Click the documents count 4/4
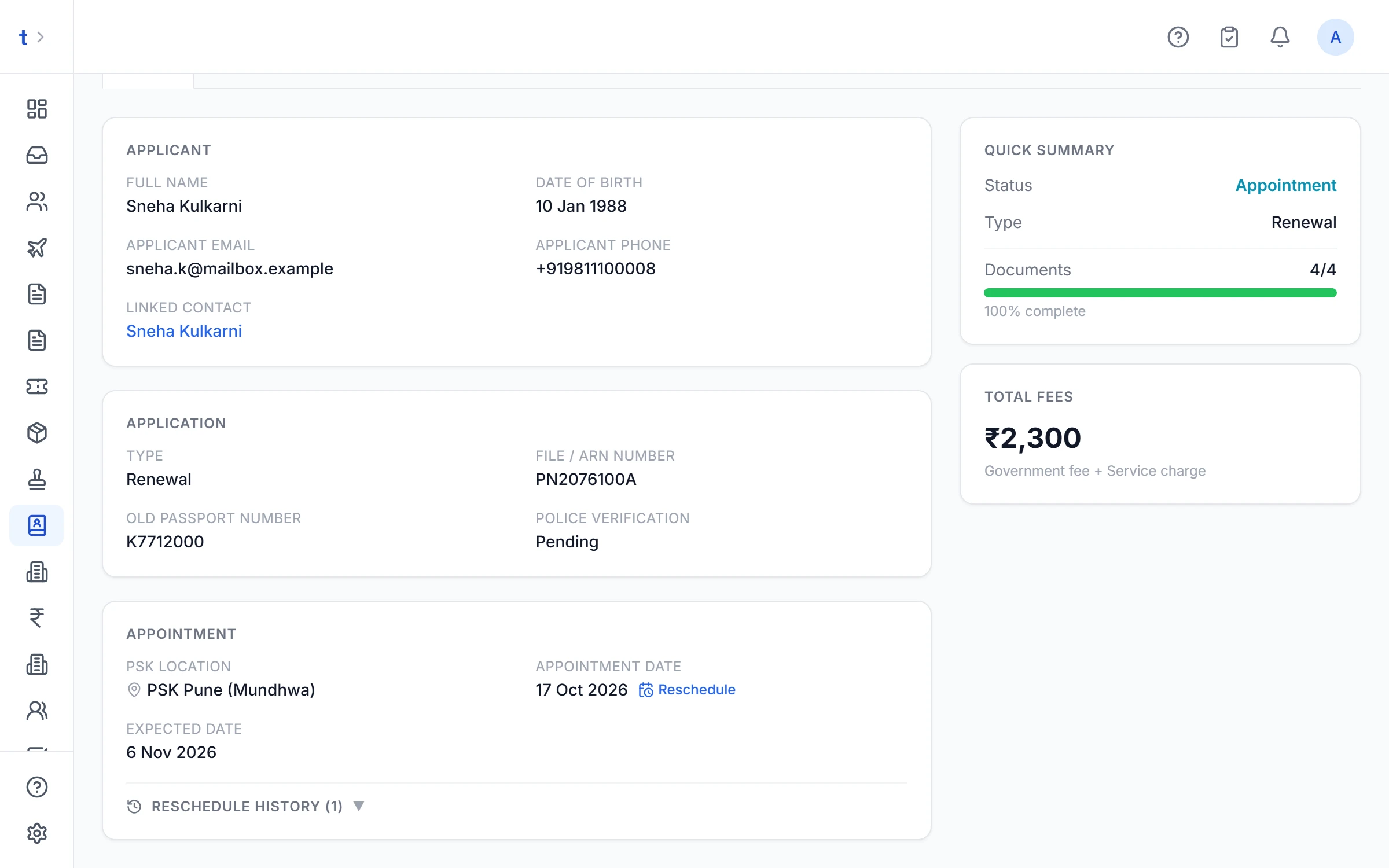Screen dimensions: 1389x868 click(x=1323, y=270)
